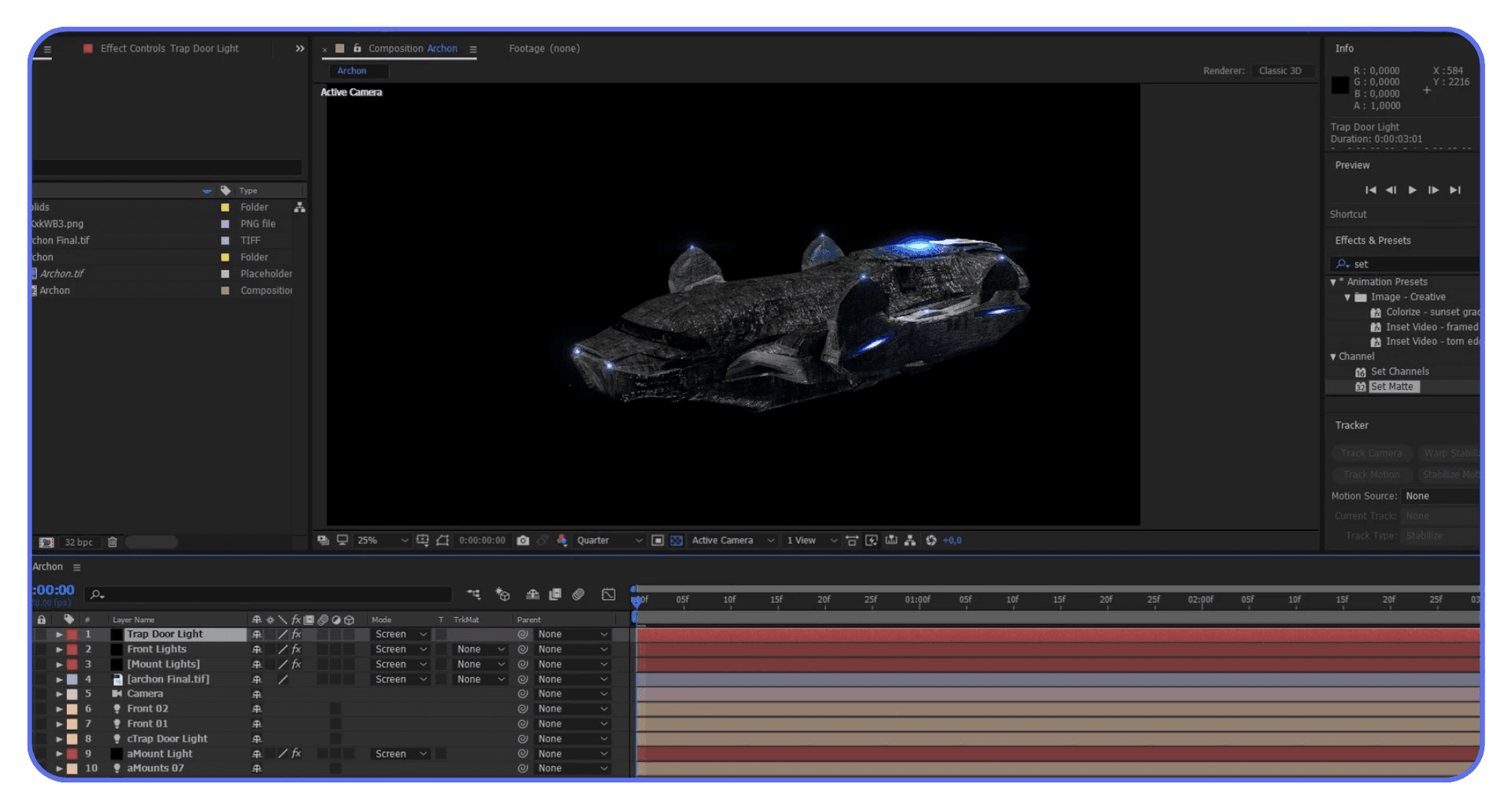
Task: Apply the Set Matte preset
Action: pyautogui.click(x=1392, y=387)
